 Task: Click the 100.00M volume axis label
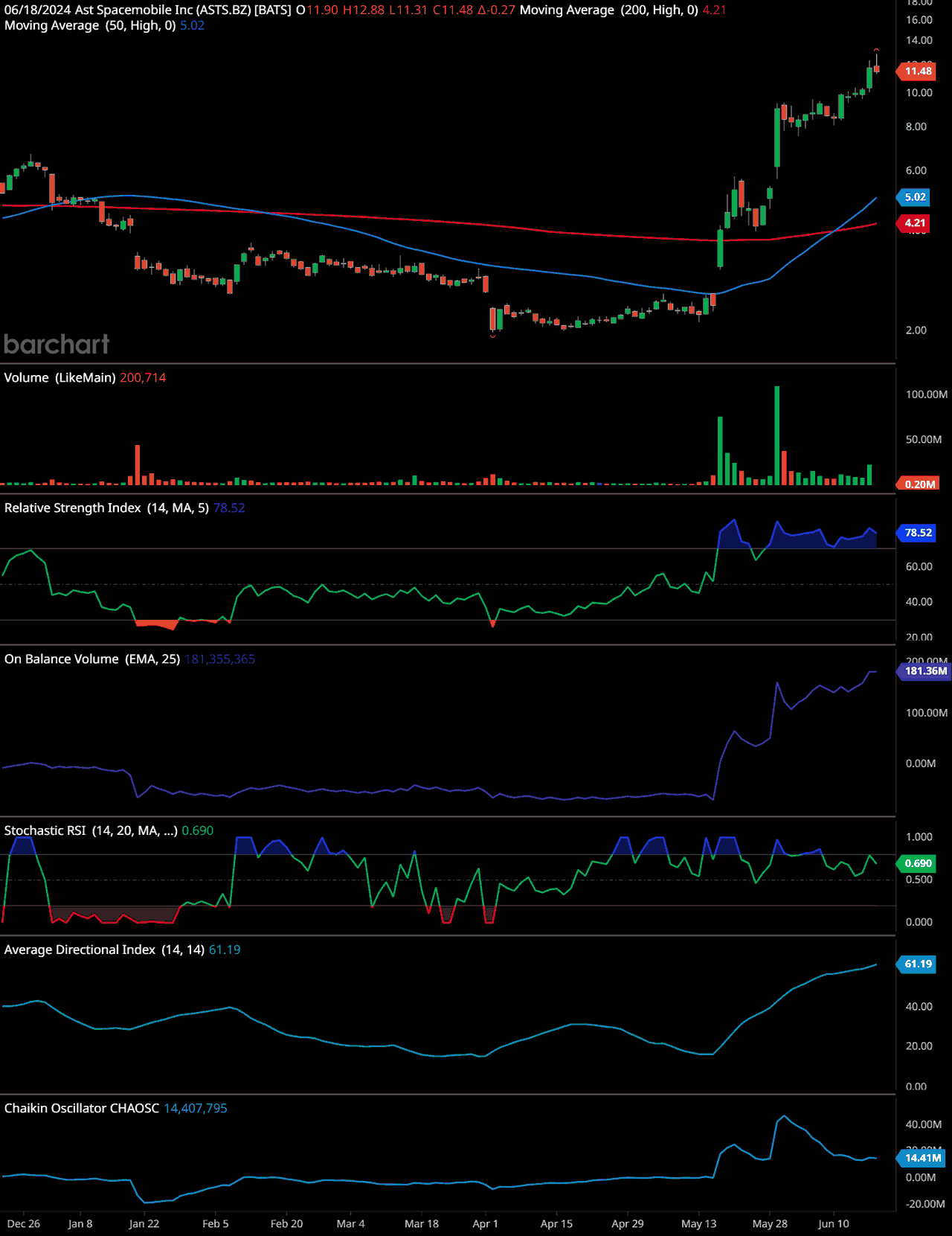(927, 394)
